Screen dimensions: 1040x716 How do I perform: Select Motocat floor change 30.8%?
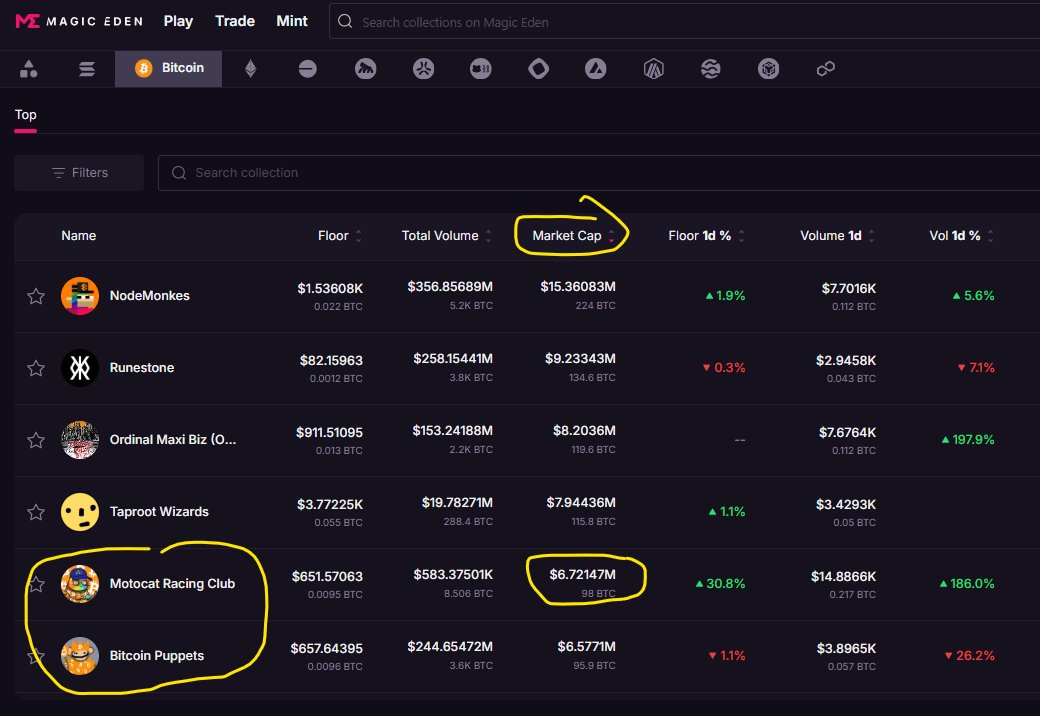[x=720, y=584]
